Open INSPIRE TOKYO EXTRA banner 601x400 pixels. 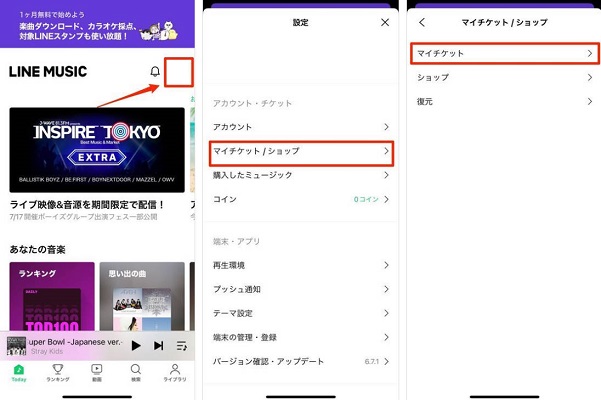(x=97, y=150)
